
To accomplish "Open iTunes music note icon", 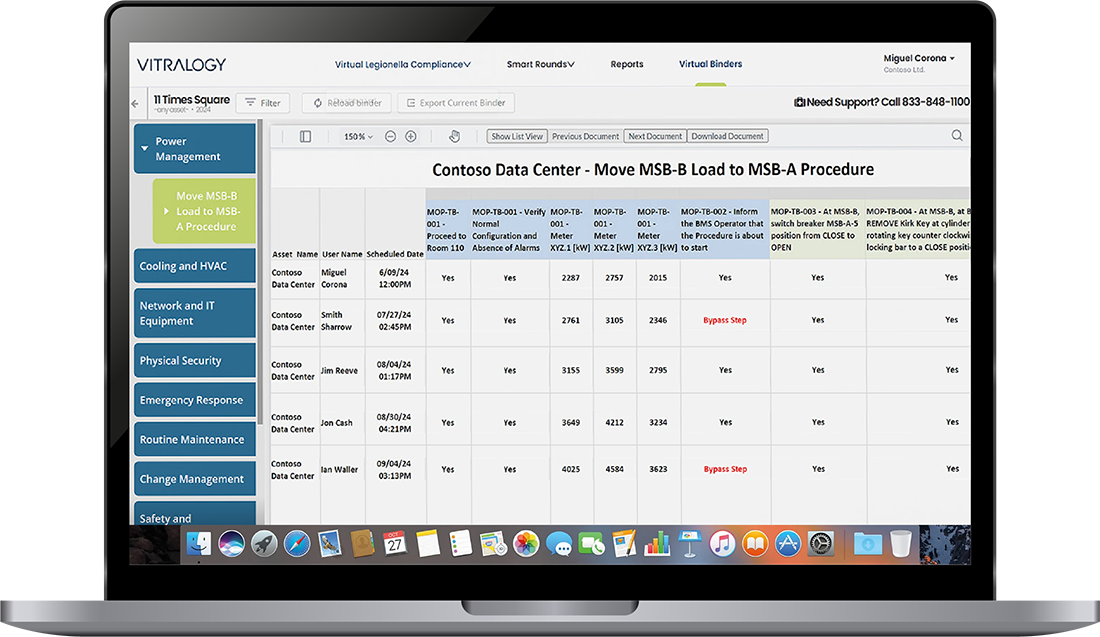I will click(723, 544).
